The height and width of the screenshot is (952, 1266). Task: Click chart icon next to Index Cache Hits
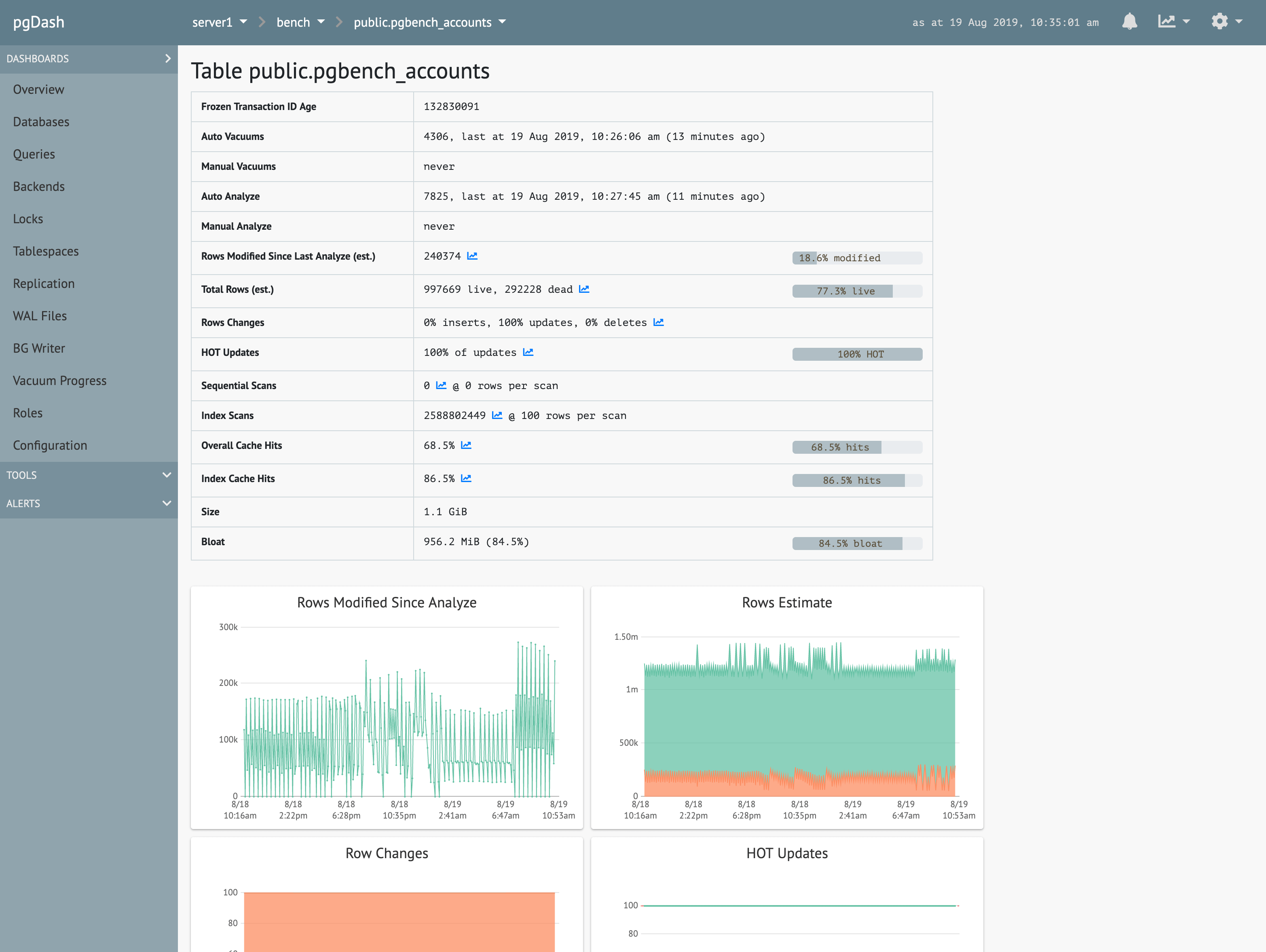(x=466, y=478)
